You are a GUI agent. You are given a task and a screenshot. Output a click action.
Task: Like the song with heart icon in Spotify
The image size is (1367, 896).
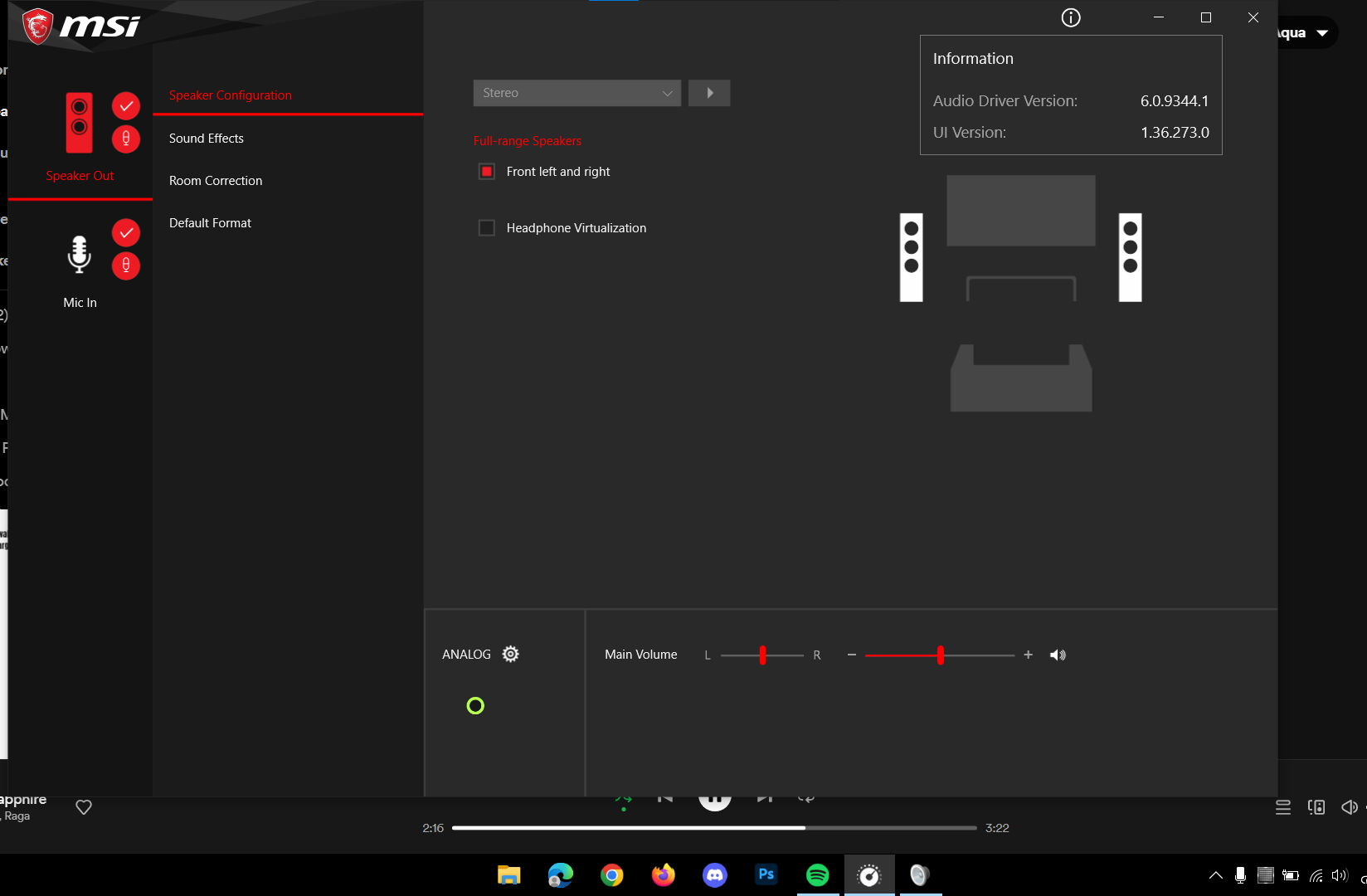click(x=84, y=807)
